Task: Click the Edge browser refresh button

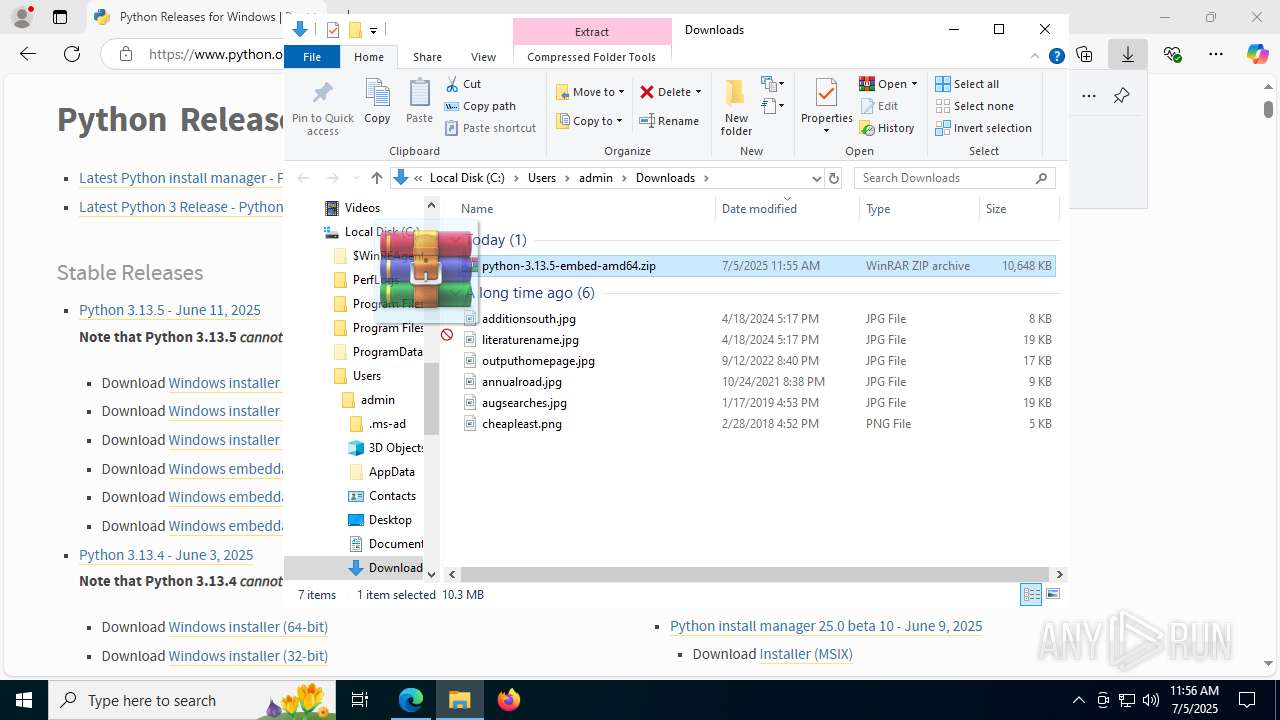Action: 72,54
